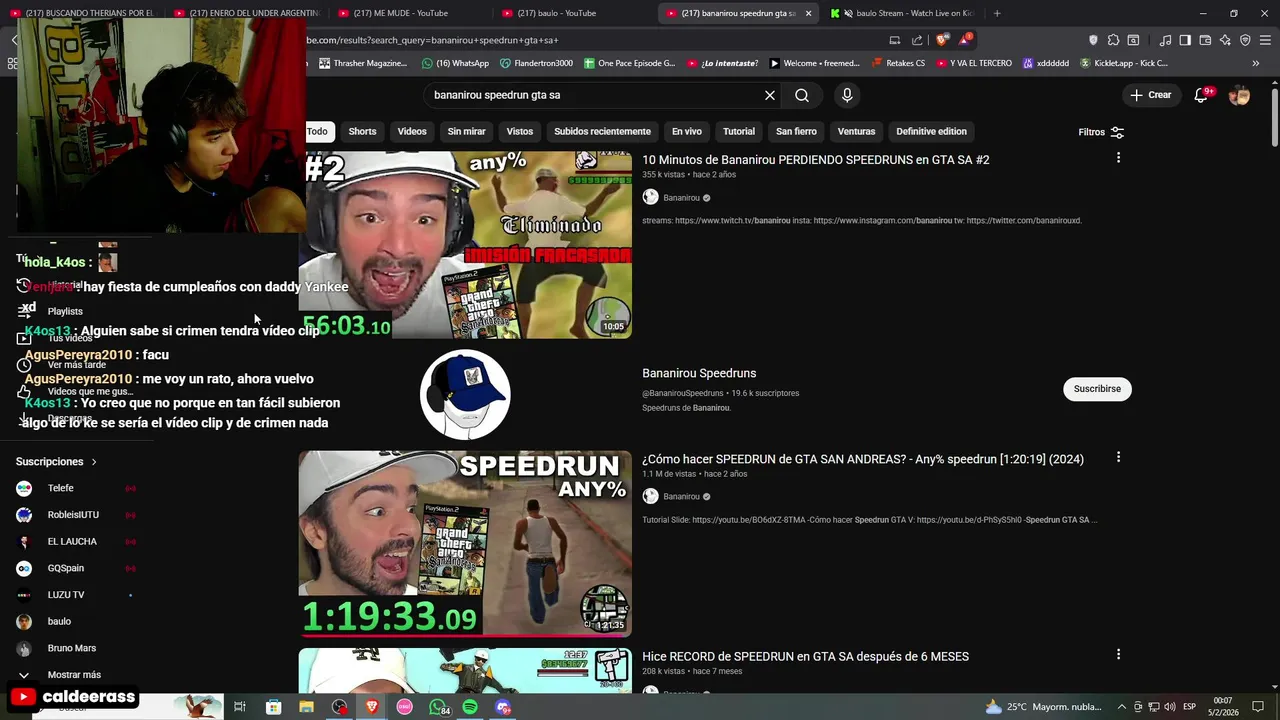Click the magnifying glass search button

tap(802, 95)
